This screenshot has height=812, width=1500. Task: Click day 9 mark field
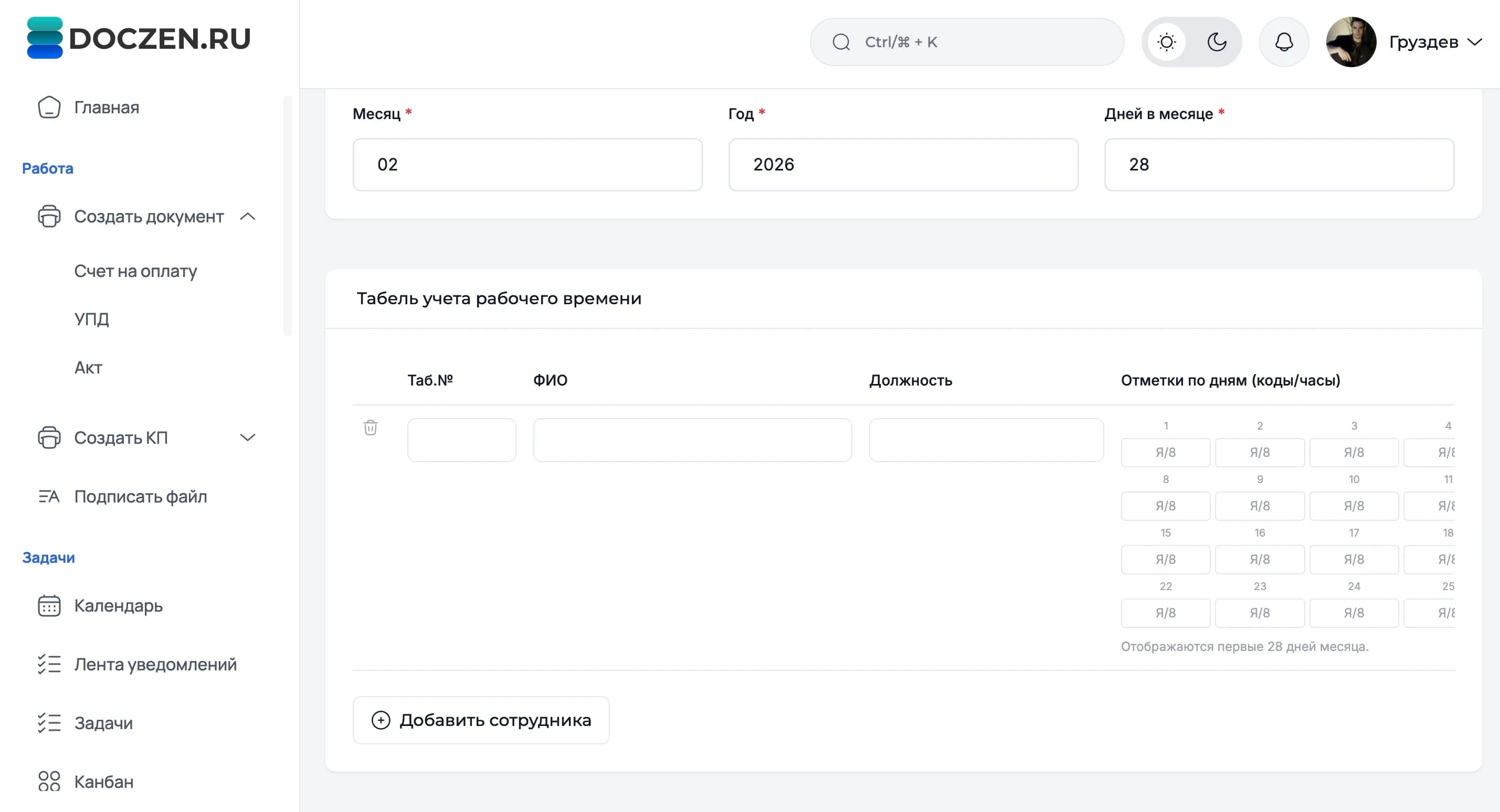[x=1260, y=506]
